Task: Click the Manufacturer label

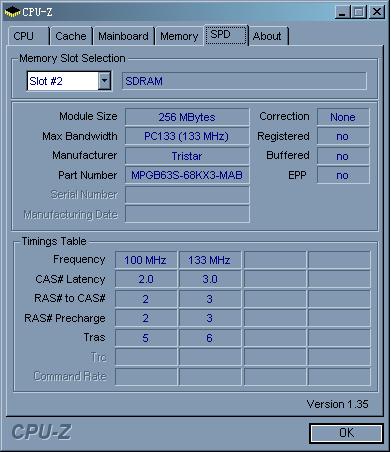Action: click(x=85, y=155)
